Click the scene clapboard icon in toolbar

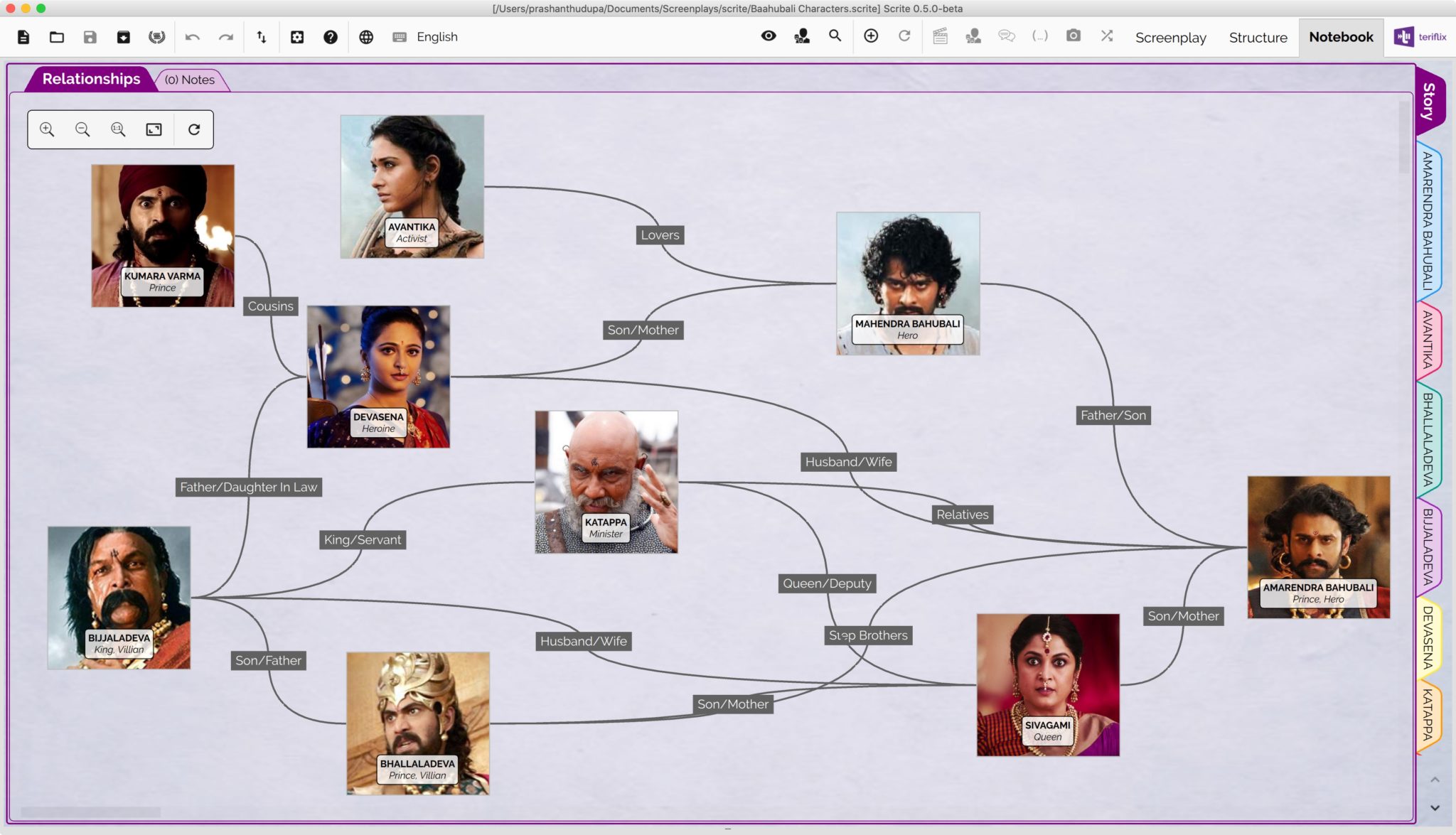[940, 36]
